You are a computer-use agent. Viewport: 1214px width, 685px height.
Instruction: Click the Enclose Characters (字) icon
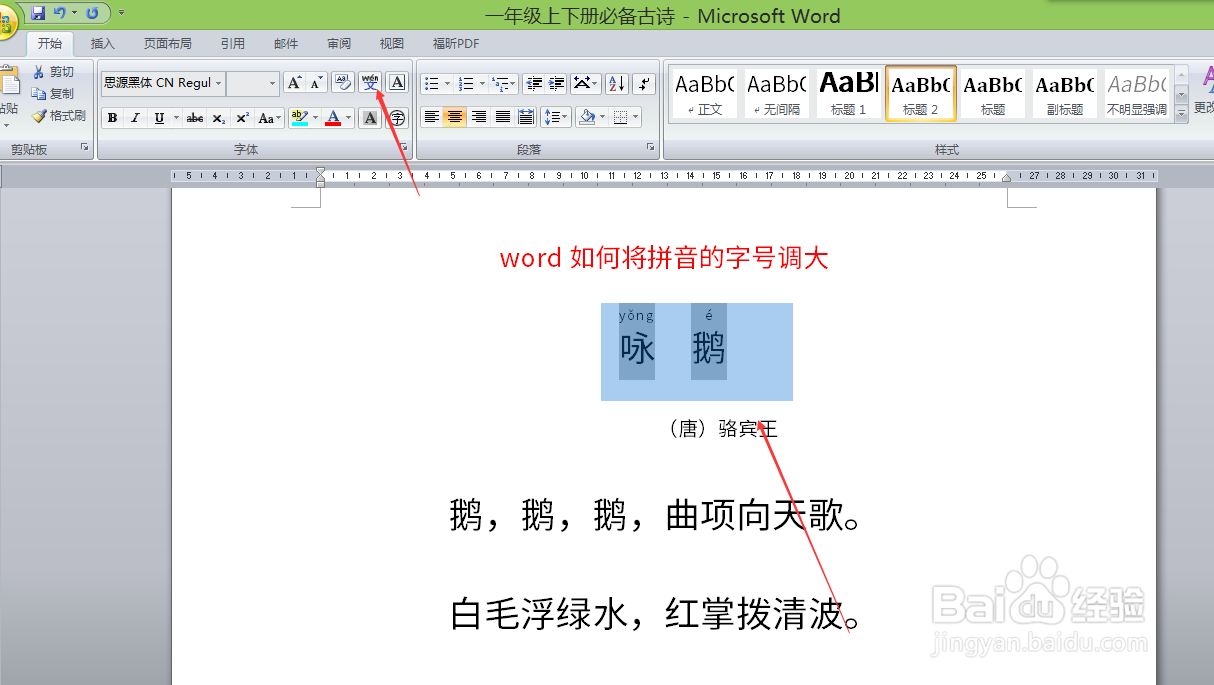397,118
